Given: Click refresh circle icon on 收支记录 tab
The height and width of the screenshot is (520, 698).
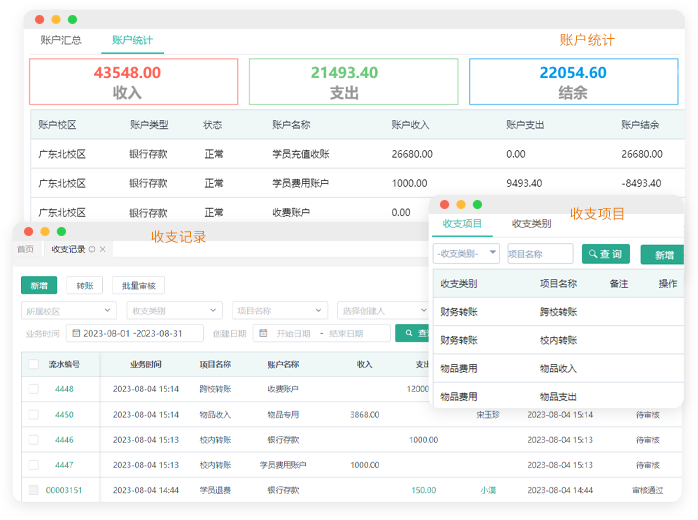Looking at the screenshot, I should click(92, 249).
